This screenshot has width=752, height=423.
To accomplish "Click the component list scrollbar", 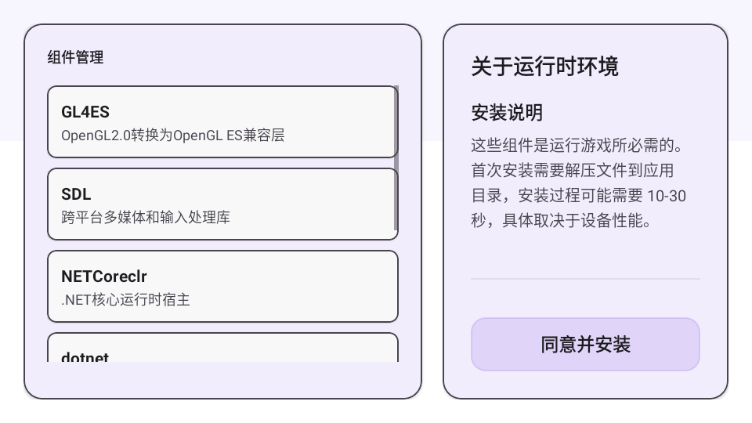I will [397, 160].
